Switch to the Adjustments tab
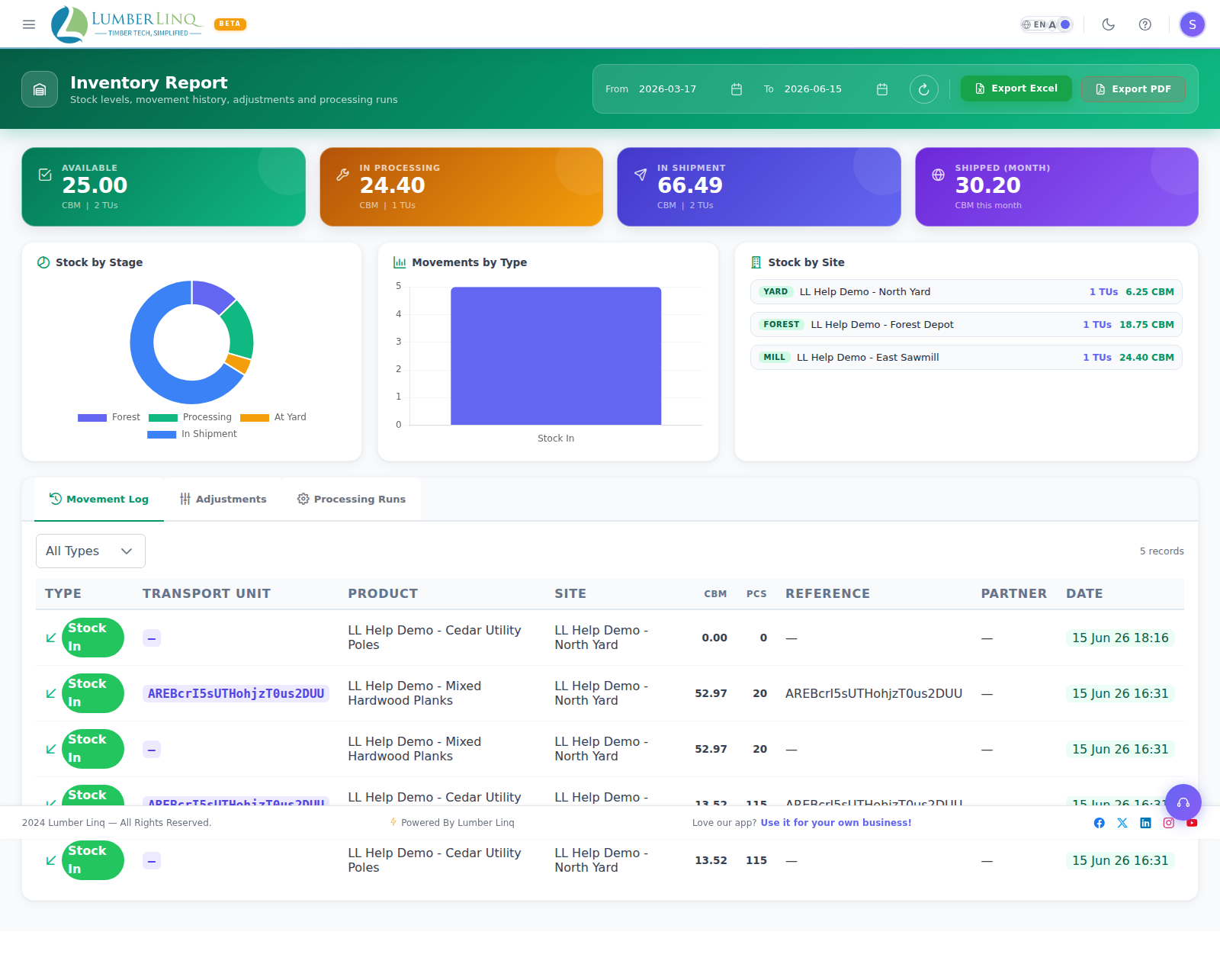 click(223, 500)
